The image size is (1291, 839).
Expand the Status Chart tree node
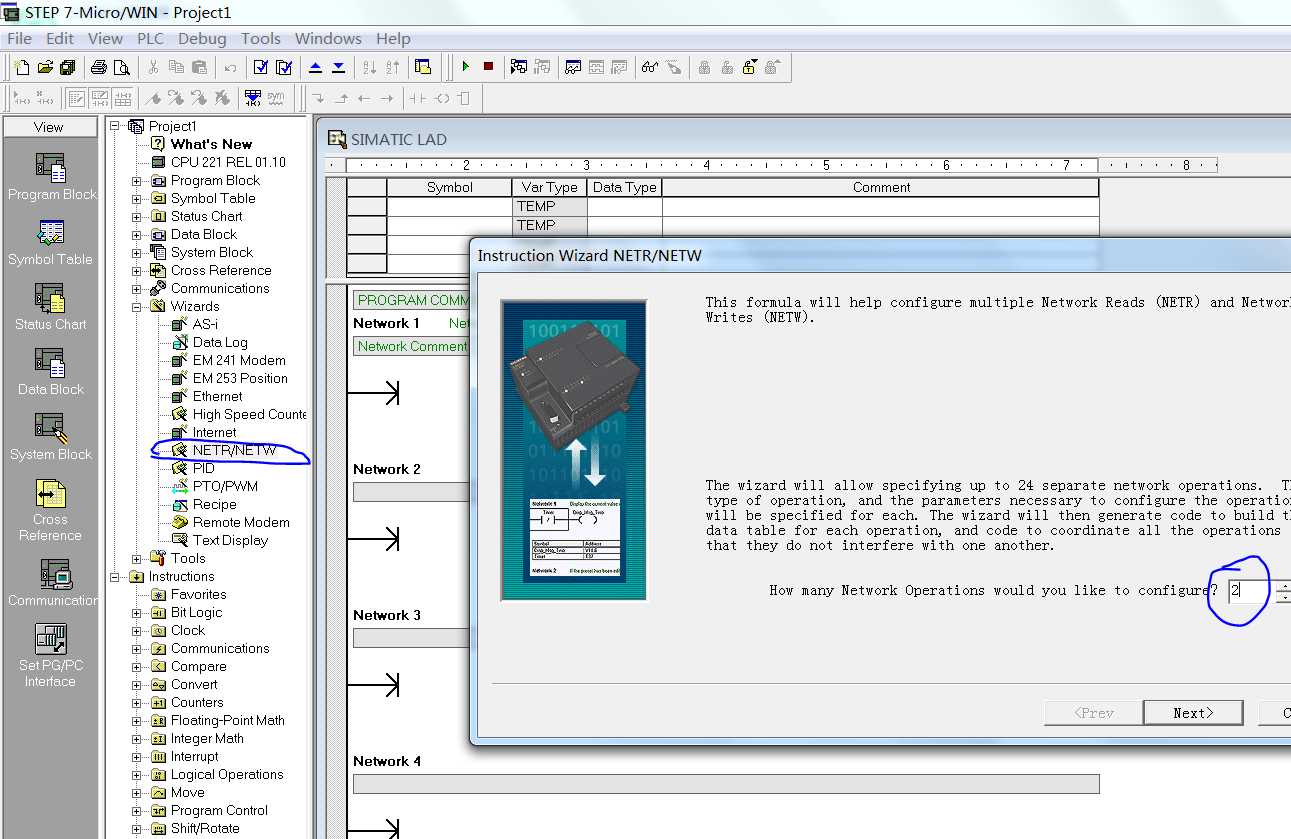tap(137, 217)
